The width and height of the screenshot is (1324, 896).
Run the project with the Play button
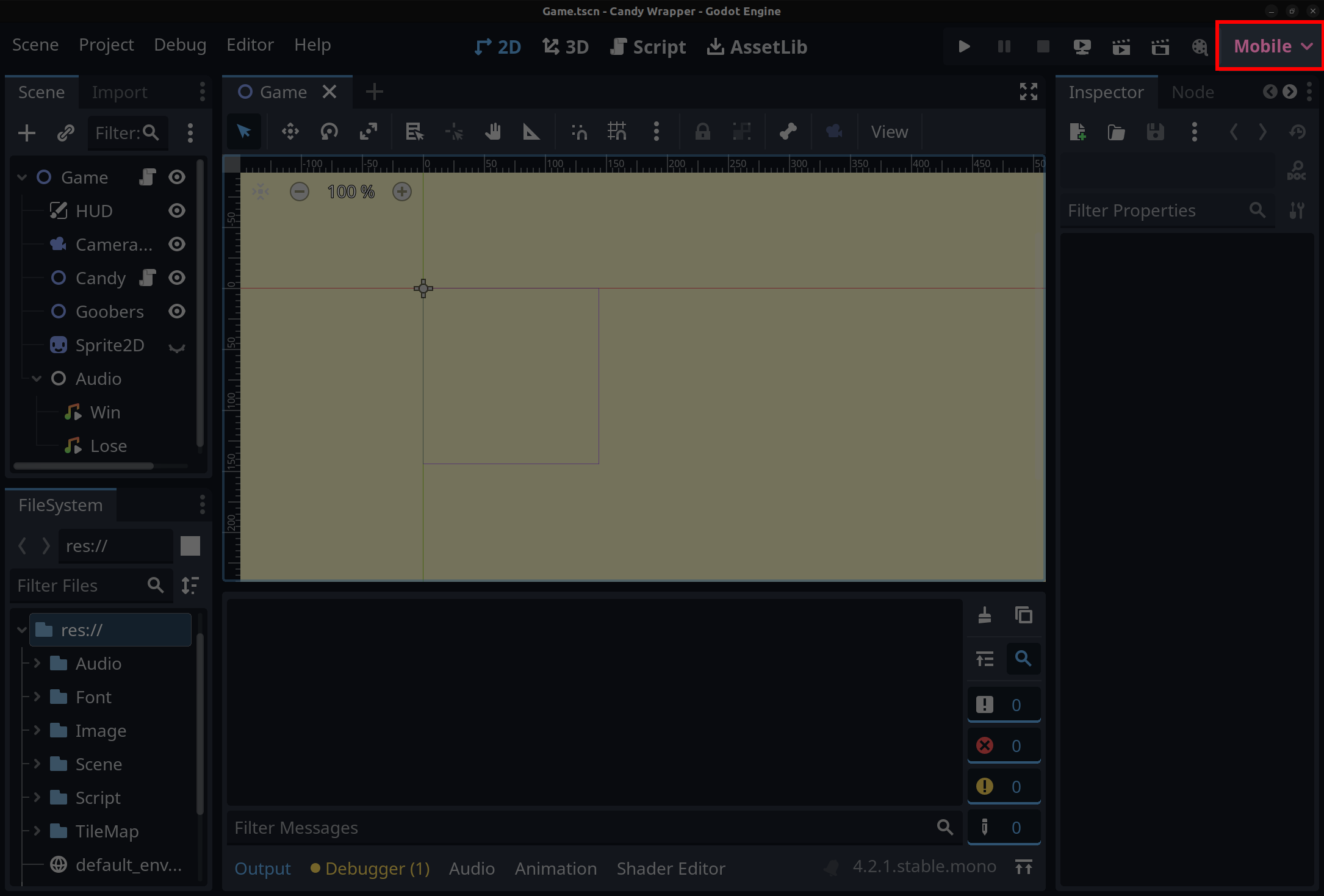point(963,46)
